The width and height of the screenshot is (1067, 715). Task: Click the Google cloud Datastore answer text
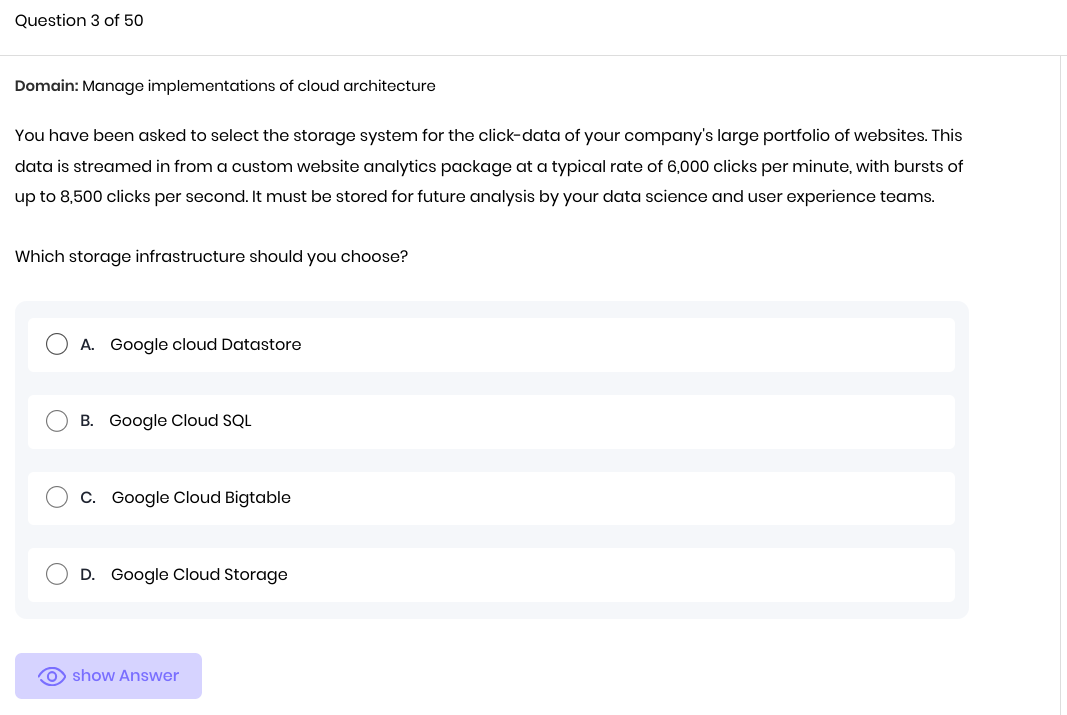coord(205,345)
